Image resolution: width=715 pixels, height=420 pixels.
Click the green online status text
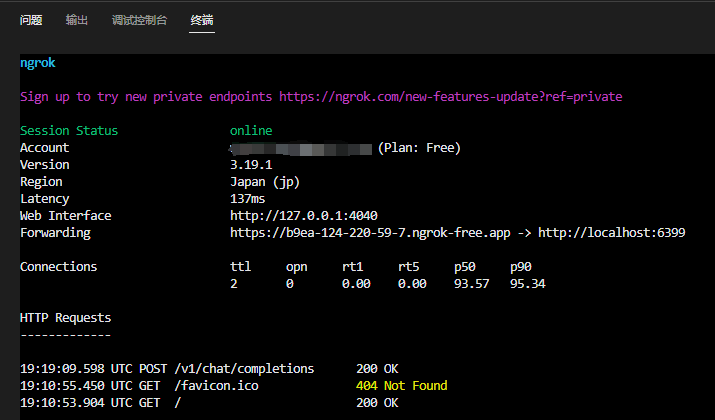[x=251, y=131]
